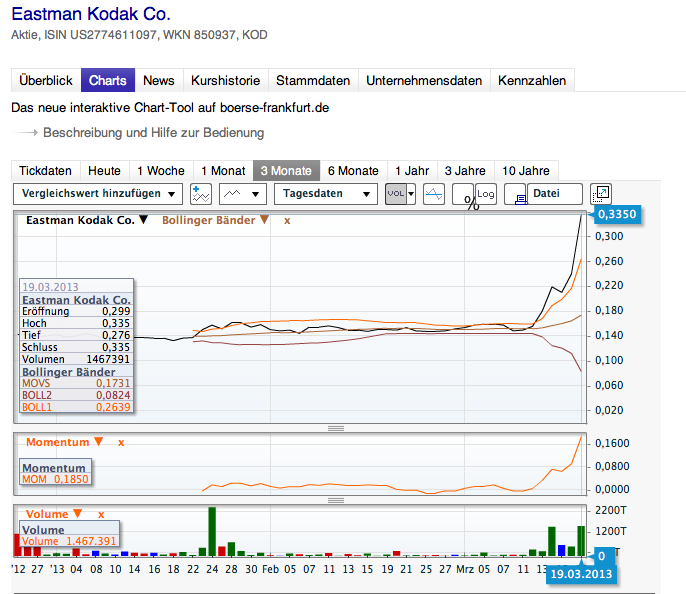The image size is (686, 594).
Task: Click the average line icon
Action: point(434,194)
